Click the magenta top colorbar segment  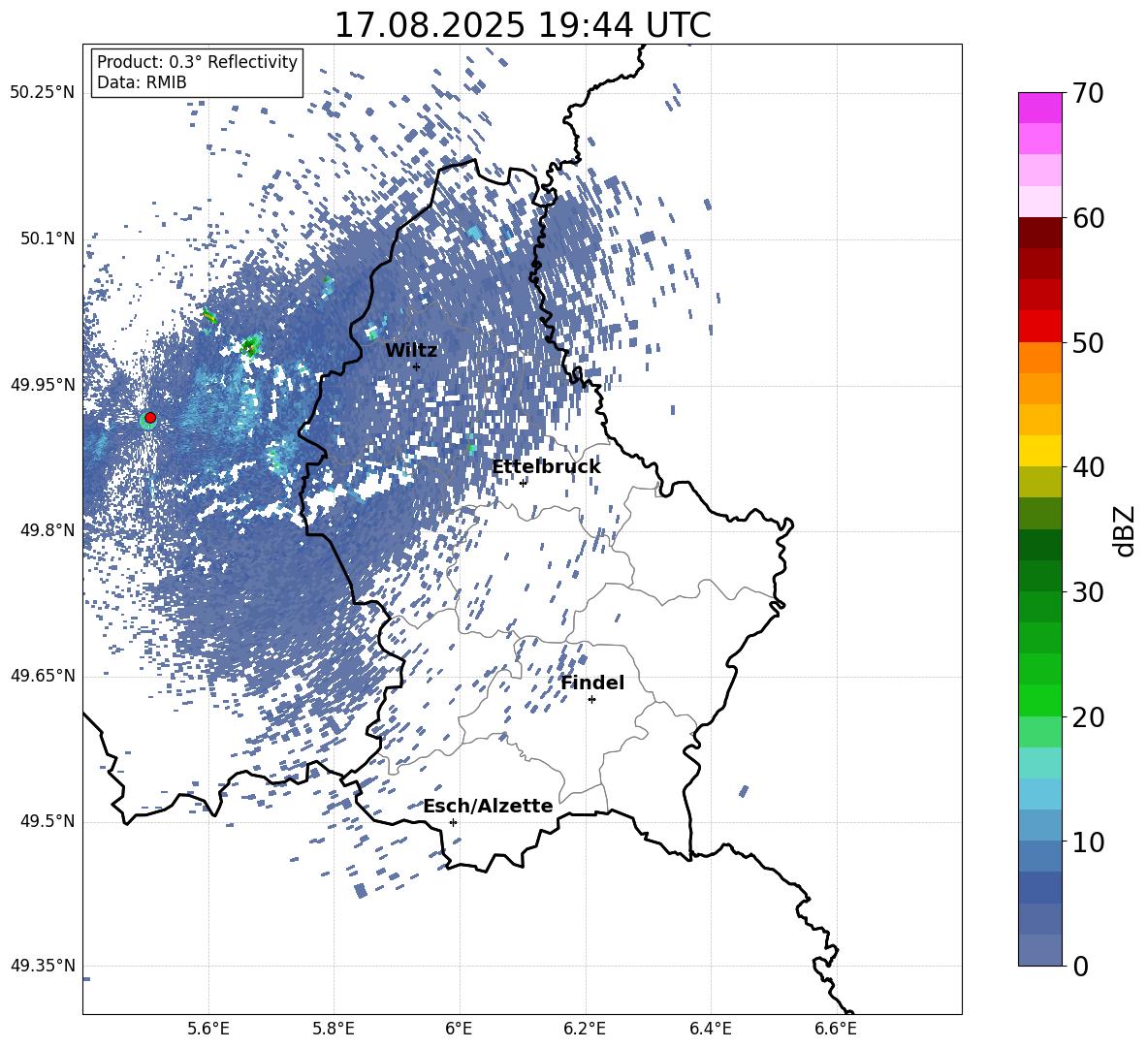pyautogui.click(x=1040, y=109)
